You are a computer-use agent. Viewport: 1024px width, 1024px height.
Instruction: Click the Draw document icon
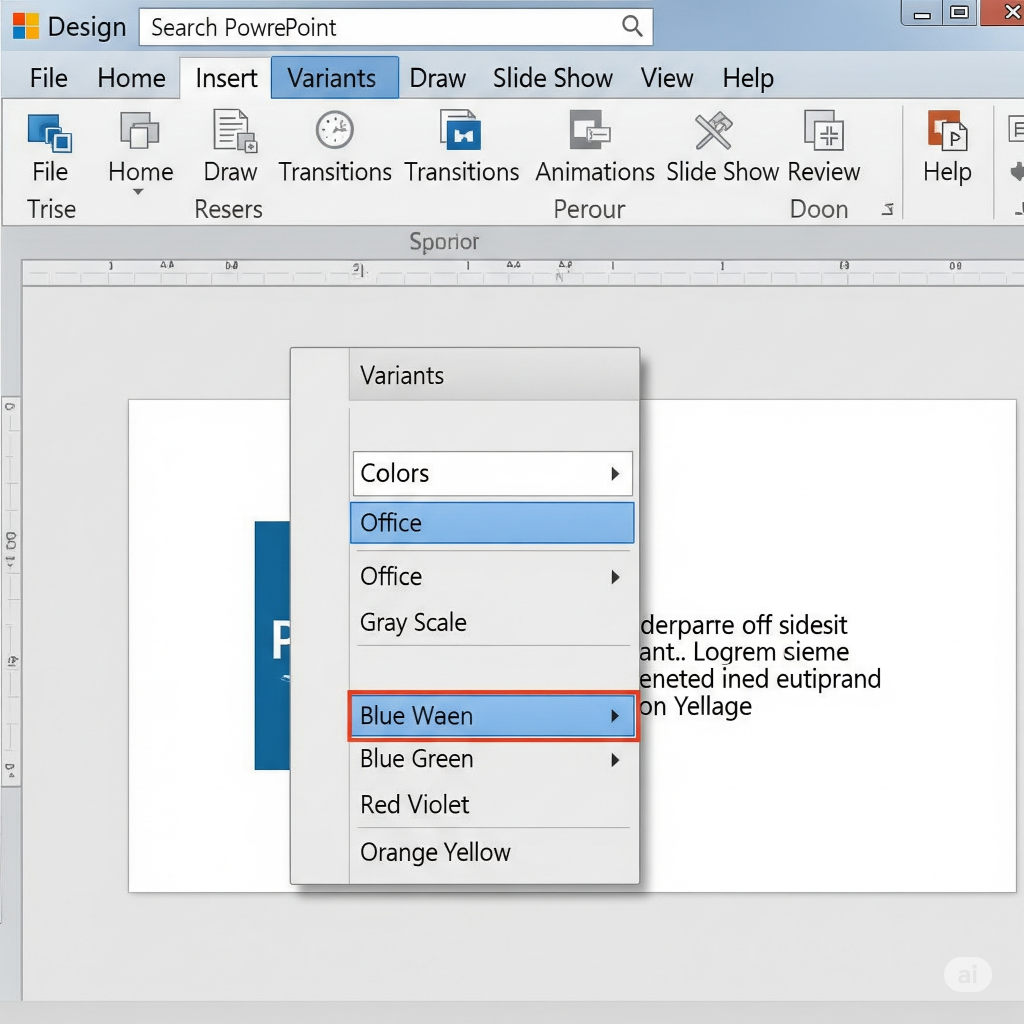[230, 131]
